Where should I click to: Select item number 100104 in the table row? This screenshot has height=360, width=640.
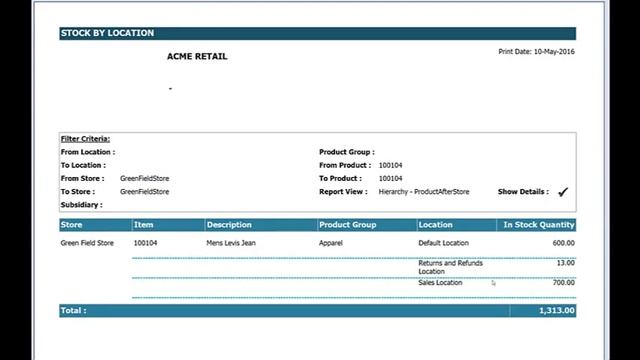click(x=145, y=243)
